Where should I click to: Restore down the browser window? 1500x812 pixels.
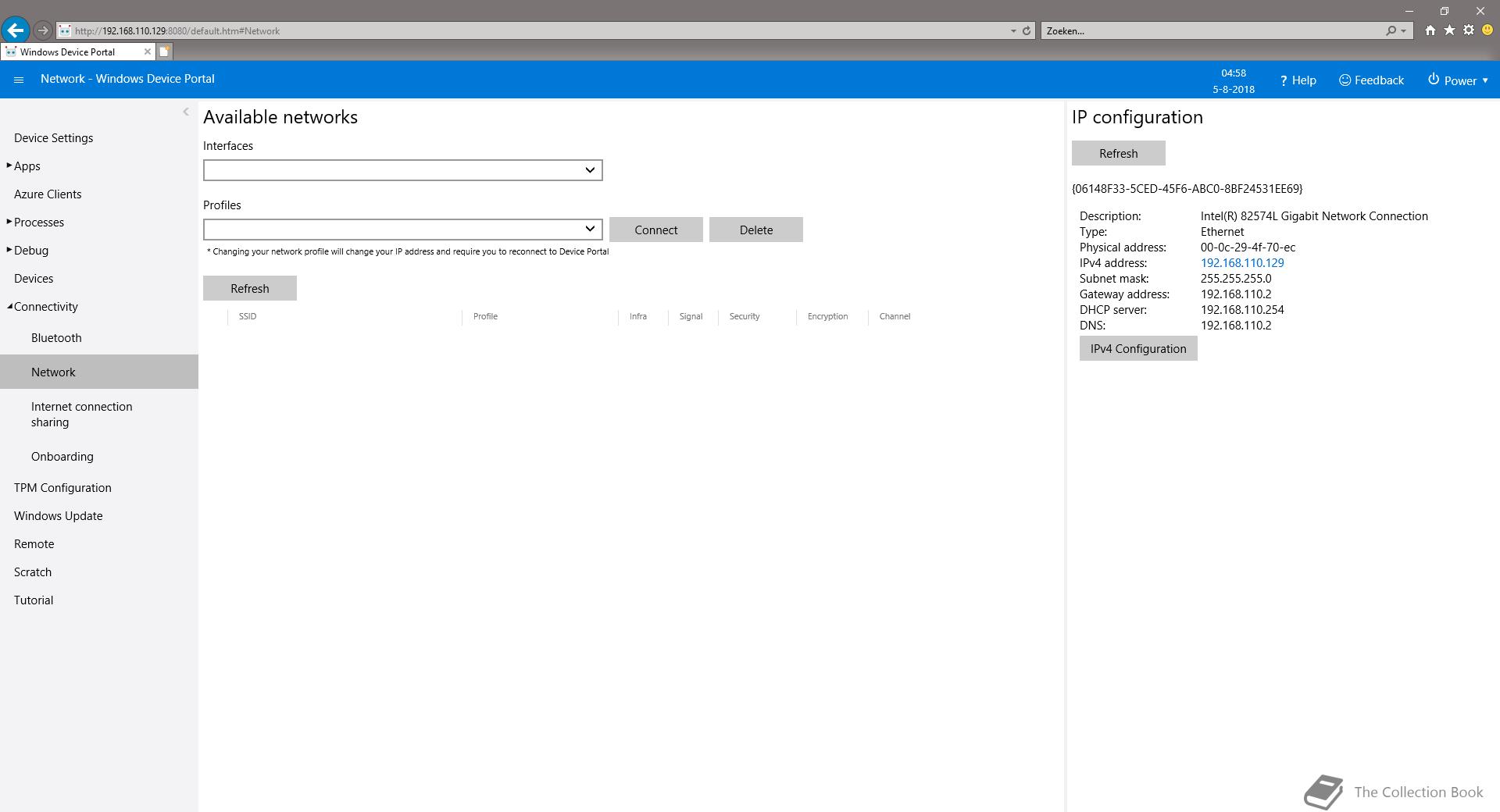click(1445, 11)
